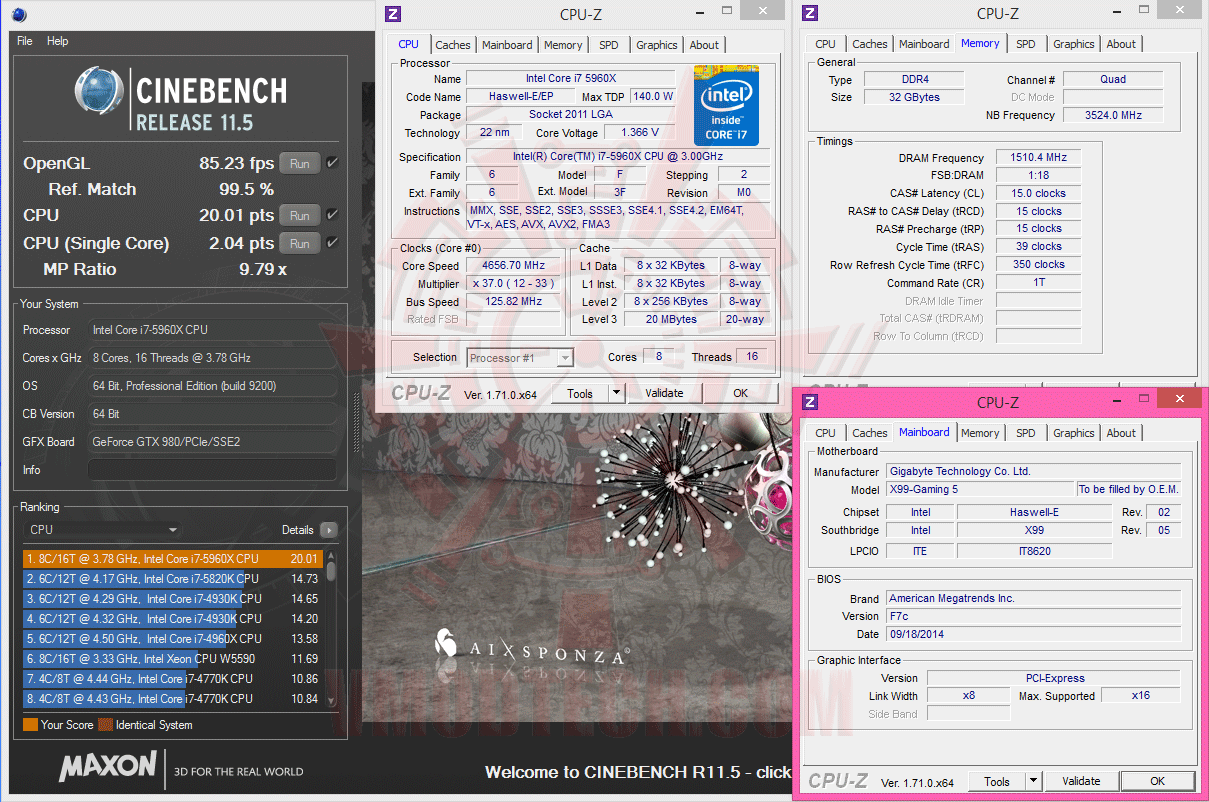Open the CPU ranking type dropdown
The width and height of the screenshot is (1209, 802).
click(x=102, y=530)
